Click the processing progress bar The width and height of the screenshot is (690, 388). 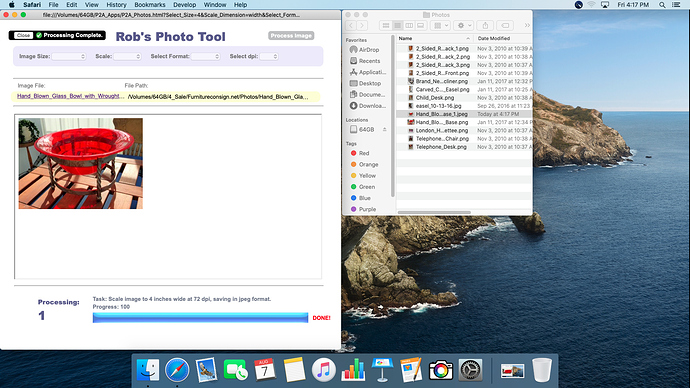200,318
